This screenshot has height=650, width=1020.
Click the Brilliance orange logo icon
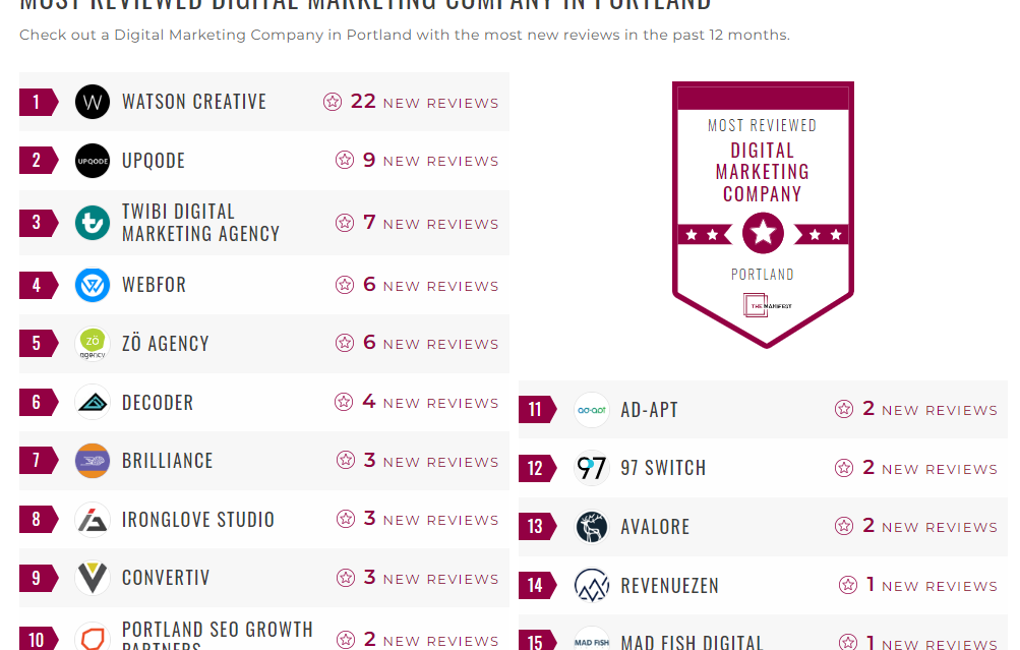(92, 461)
